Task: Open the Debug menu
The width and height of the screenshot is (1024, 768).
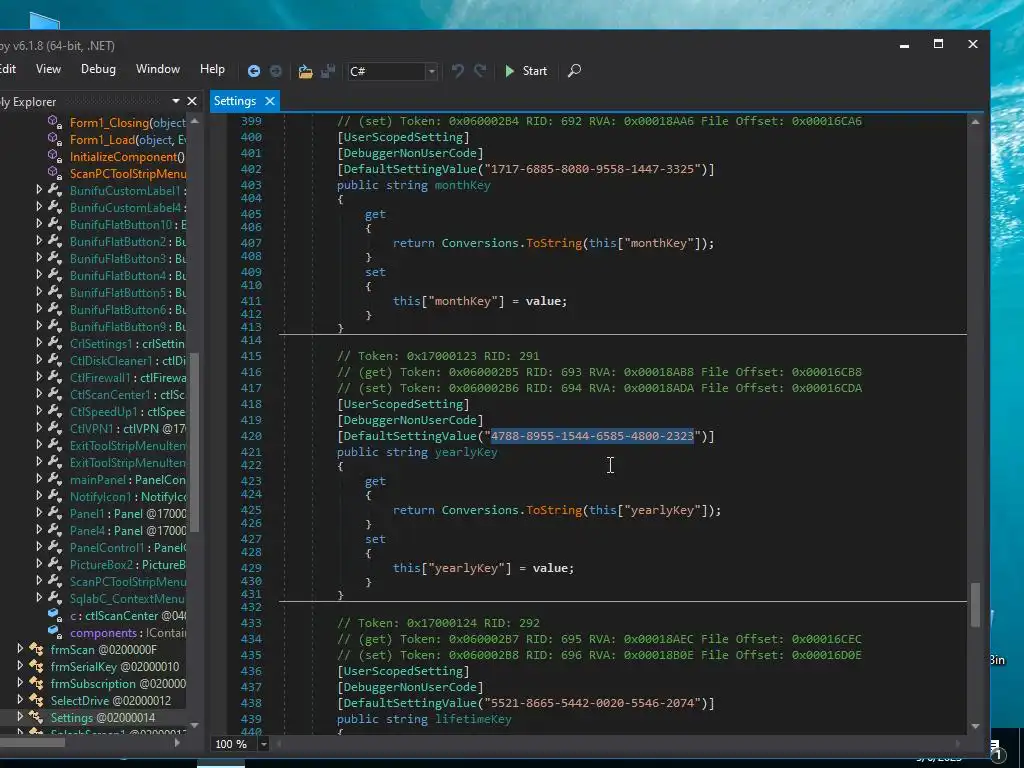Action: pos(98,69)
